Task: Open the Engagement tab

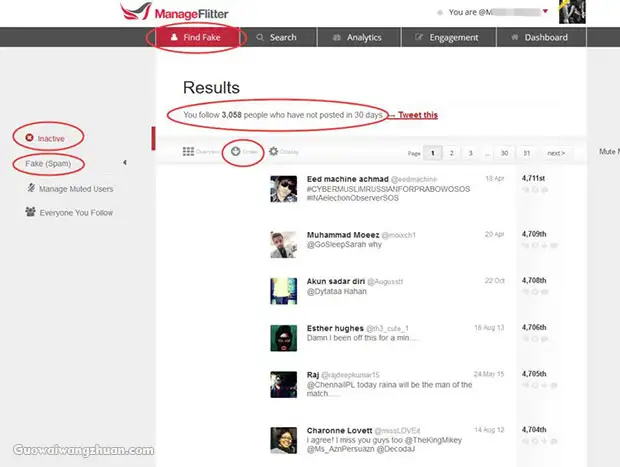Action: (x=448, y=37)
